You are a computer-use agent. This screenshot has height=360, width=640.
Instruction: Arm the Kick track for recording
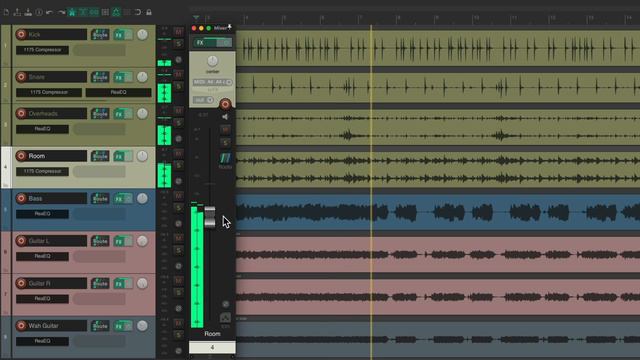21,34
